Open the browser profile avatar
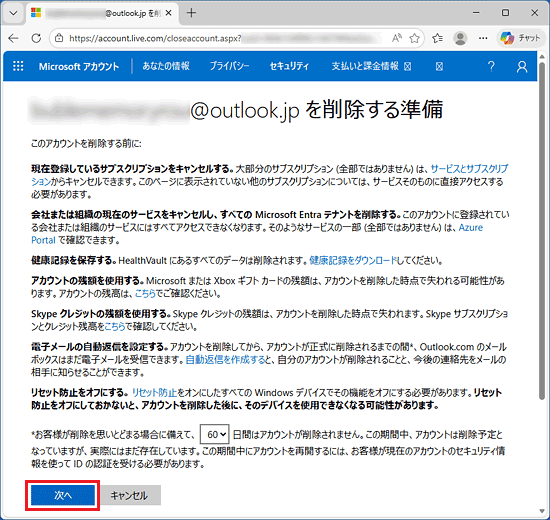This screenshot has width=550, height=520. coord(460,38)
